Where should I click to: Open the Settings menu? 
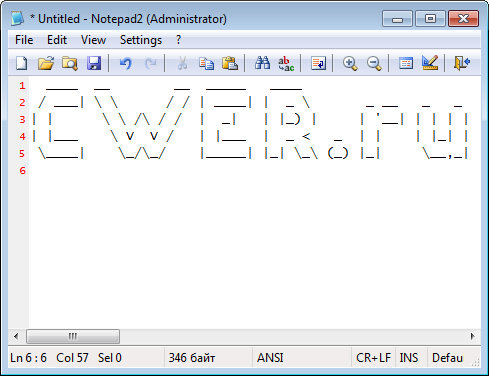click(x=141, y=40)
